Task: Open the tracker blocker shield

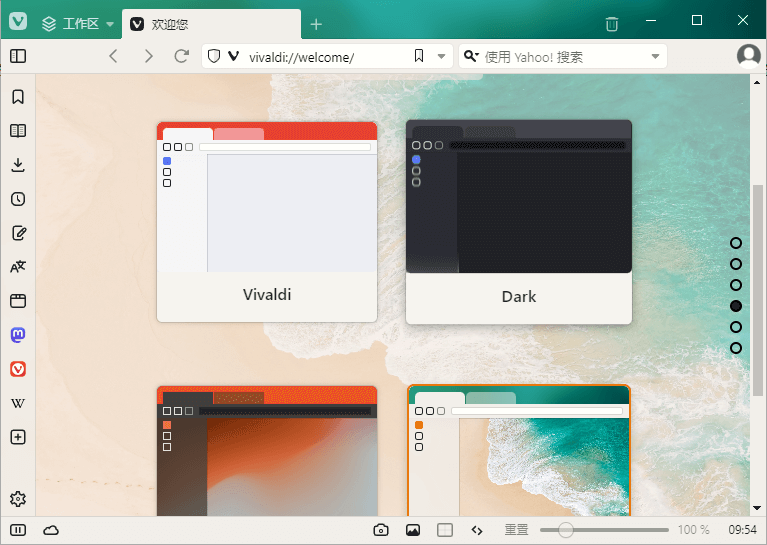Action: click(214, 56)
